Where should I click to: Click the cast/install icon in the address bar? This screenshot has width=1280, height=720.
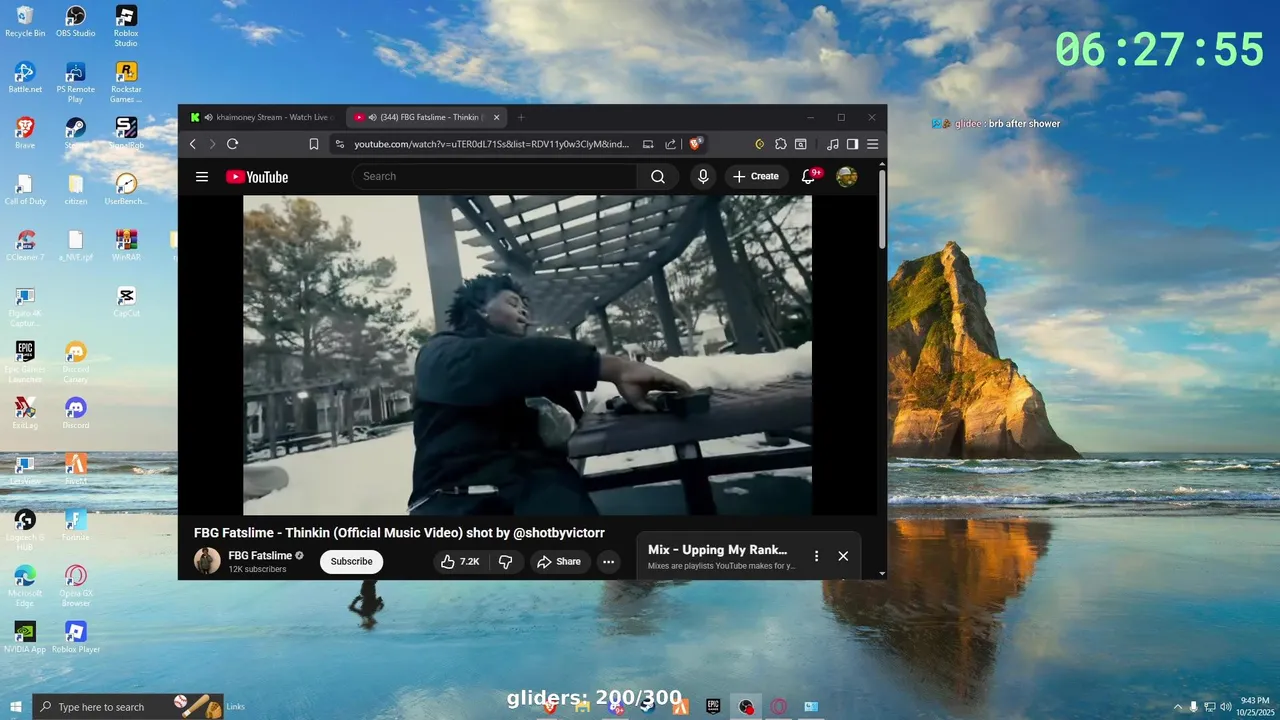pyautogui.click(x=648, y=144)
